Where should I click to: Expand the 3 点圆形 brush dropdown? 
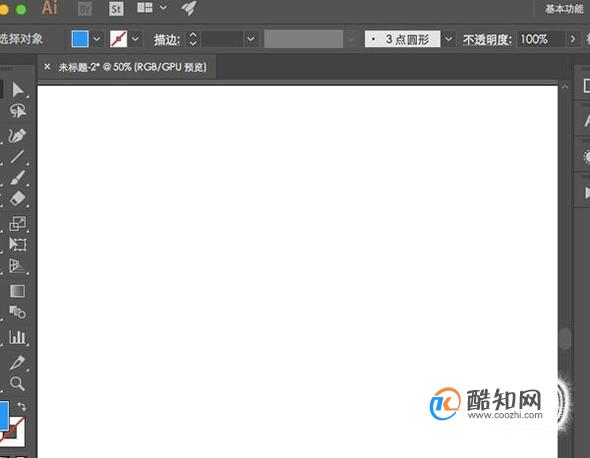coord(449,39)
